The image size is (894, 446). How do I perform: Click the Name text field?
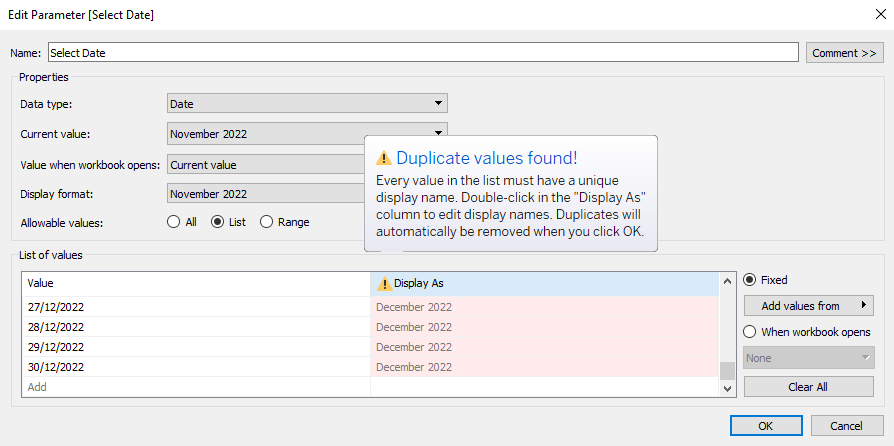point(422,53)
